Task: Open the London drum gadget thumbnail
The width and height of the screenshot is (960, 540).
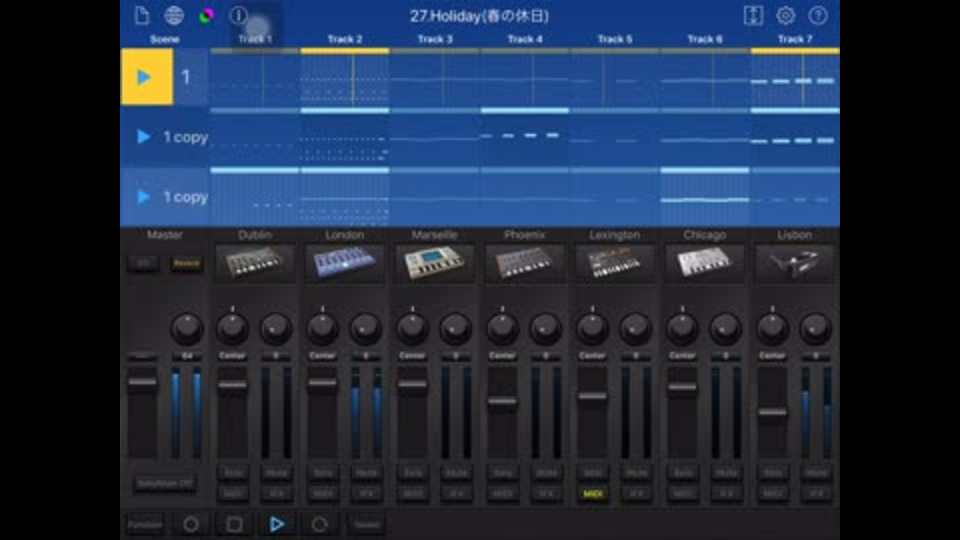Action: (x=345, y=263)
